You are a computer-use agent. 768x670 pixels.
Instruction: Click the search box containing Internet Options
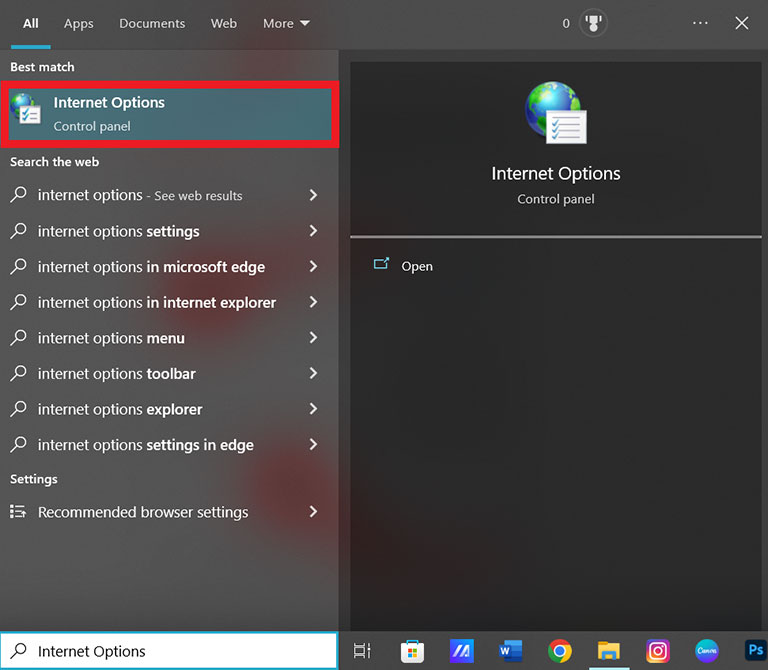pos(169,651)
